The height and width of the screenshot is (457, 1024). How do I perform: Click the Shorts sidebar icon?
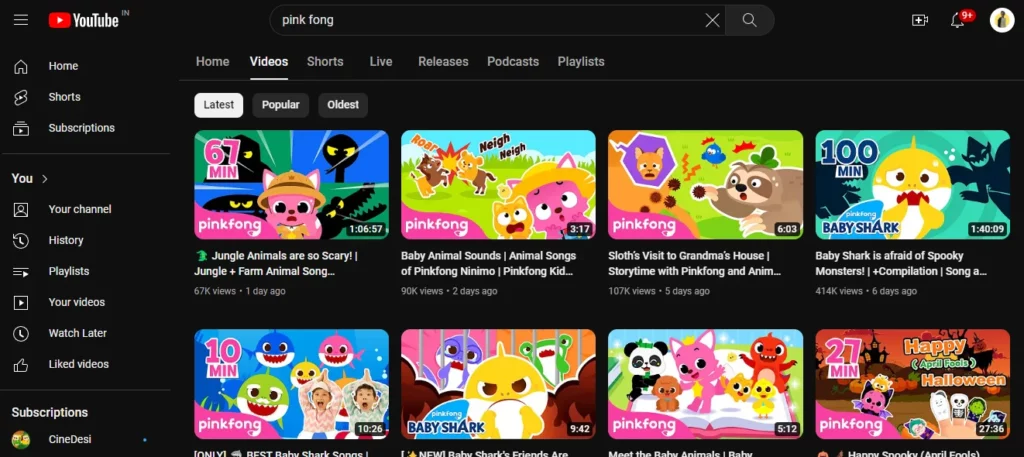(x=21, y=97)
